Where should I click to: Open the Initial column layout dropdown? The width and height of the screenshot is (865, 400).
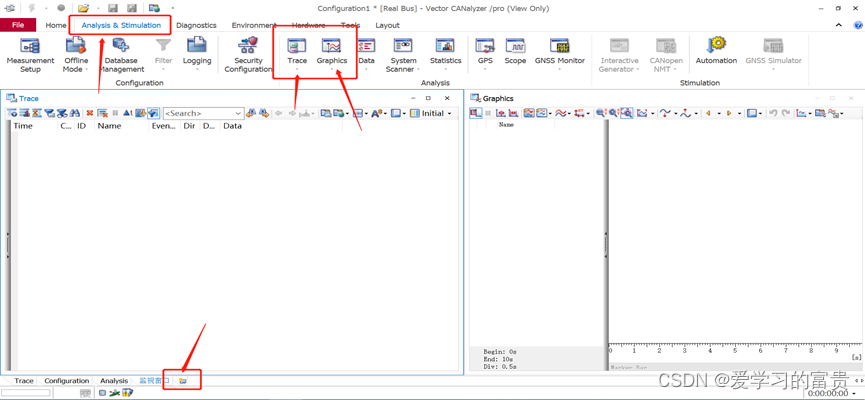449,113
